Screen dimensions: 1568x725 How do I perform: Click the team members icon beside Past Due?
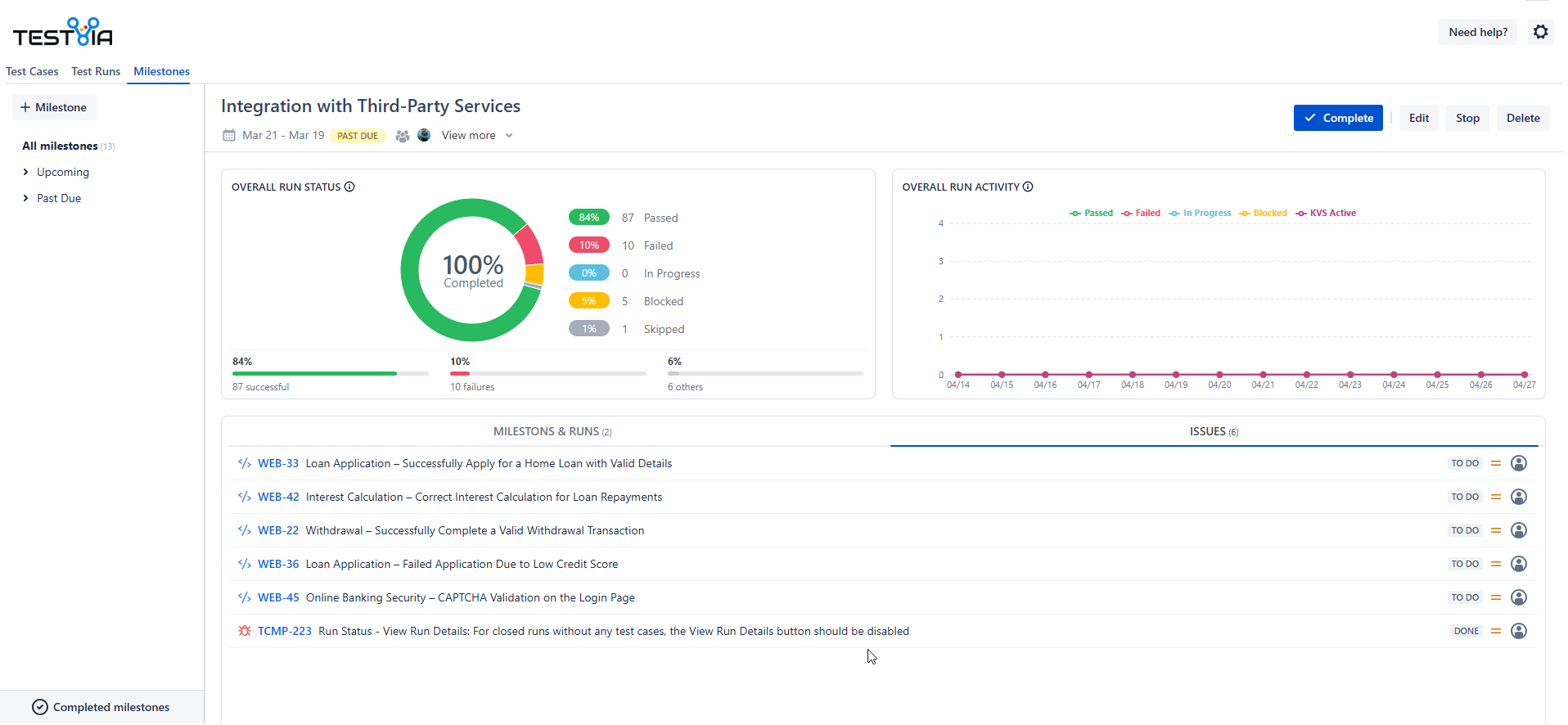pos(402,136)
